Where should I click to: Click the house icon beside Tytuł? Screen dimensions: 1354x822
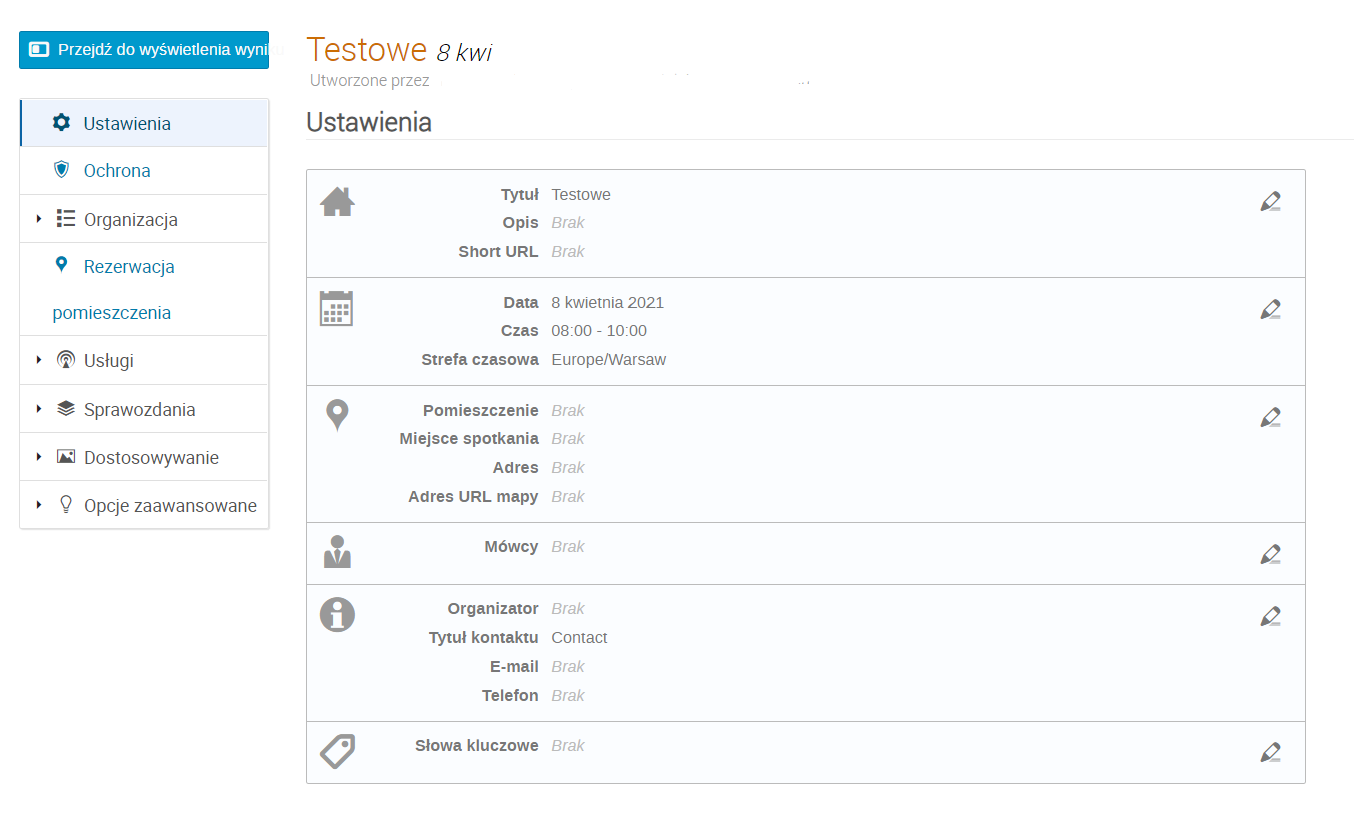[337, 202]
